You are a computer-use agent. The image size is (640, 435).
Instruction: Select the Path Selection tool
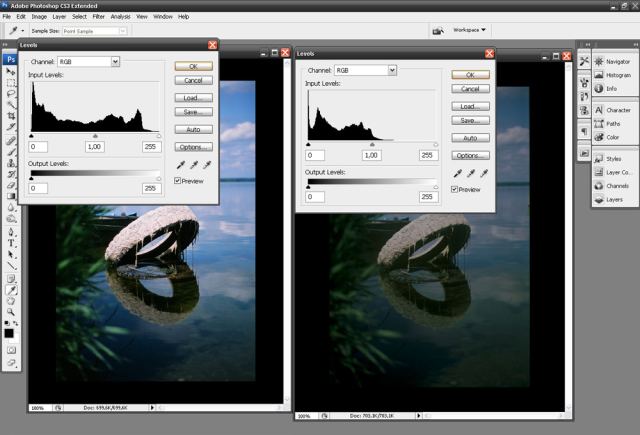11,254
